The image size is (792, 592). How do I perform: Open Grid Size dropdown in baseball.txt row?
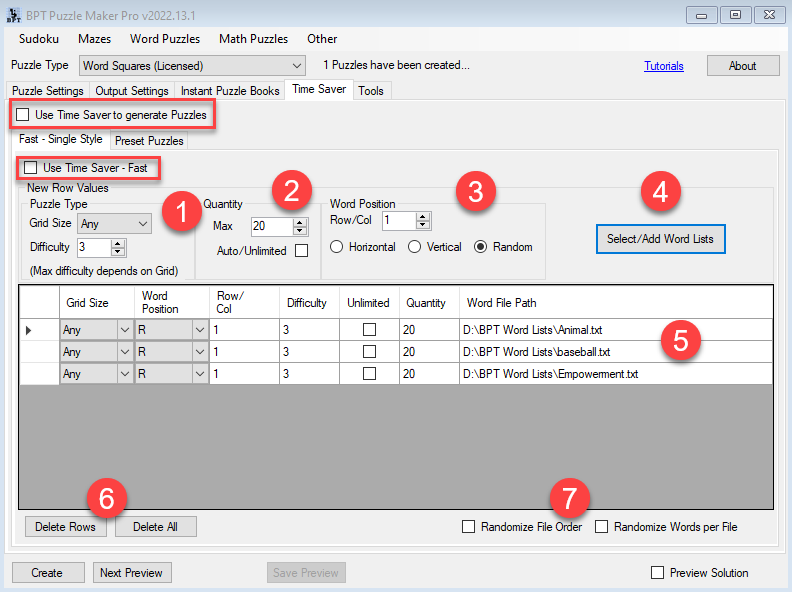pyautogui.click(x=125, y=352)
